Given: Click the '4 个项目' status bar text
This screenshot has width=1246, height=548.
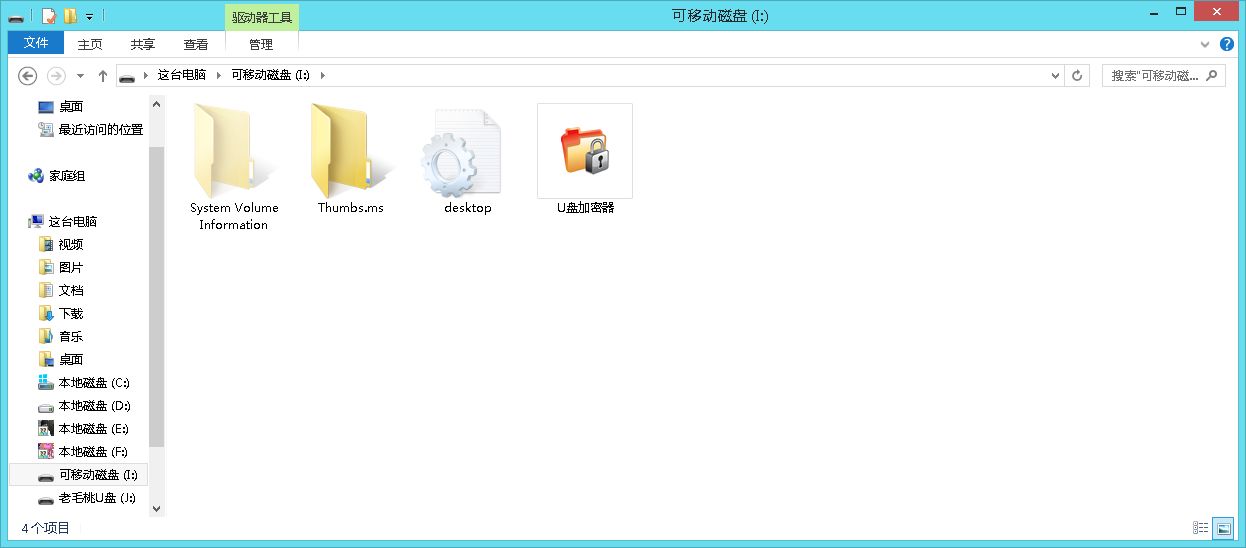Looking at the screenshot, I should [x=45, y=528].
